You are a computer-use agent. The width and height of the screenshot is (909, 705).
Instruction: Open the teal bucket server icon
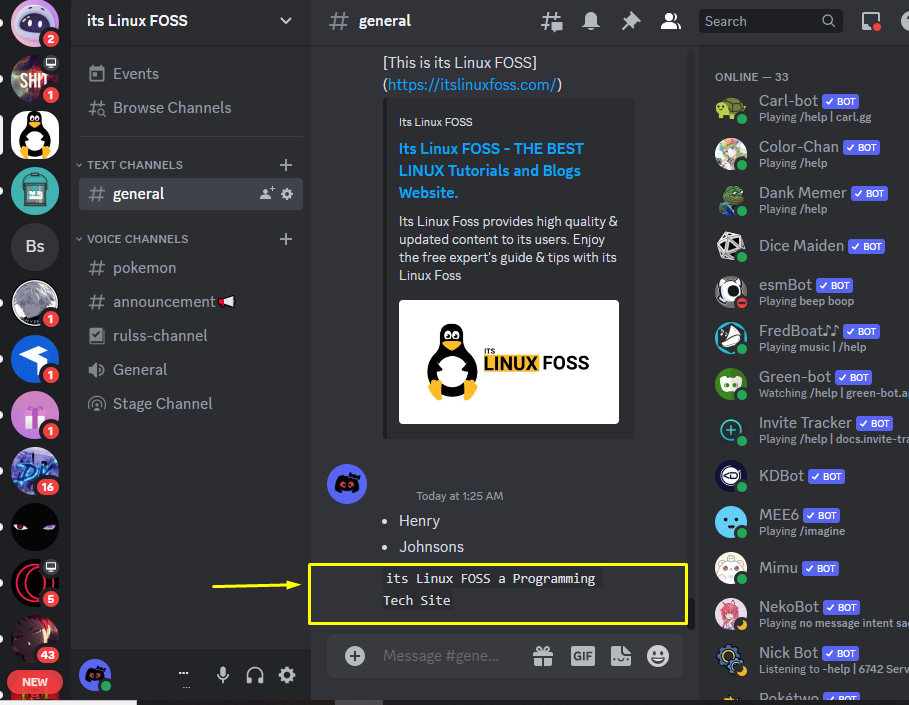(x=35, y=191)
